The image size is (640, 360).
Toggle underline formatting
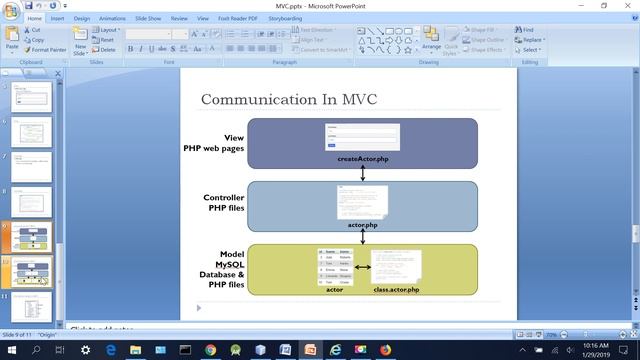(x=151, y=49)
